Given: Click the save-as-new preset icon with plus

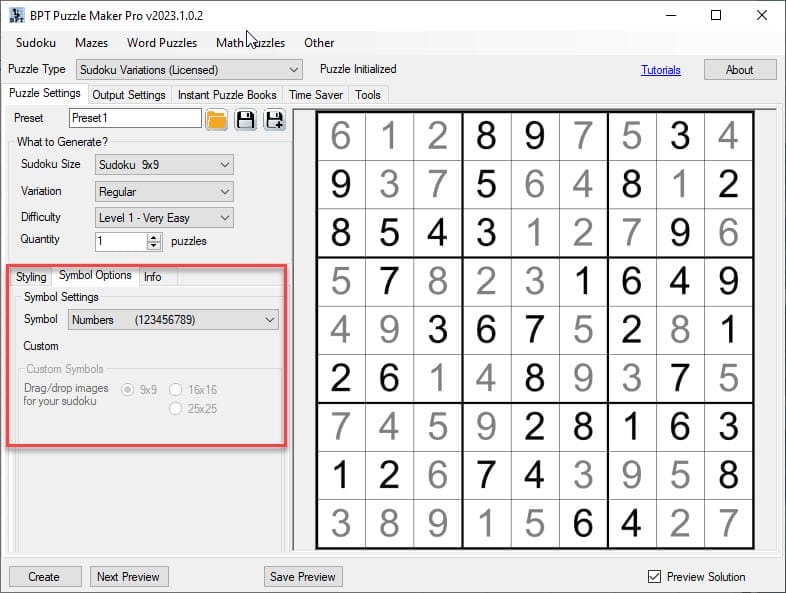Looking at the screenshot, I should pyautogui.click(x=273, y=120).
